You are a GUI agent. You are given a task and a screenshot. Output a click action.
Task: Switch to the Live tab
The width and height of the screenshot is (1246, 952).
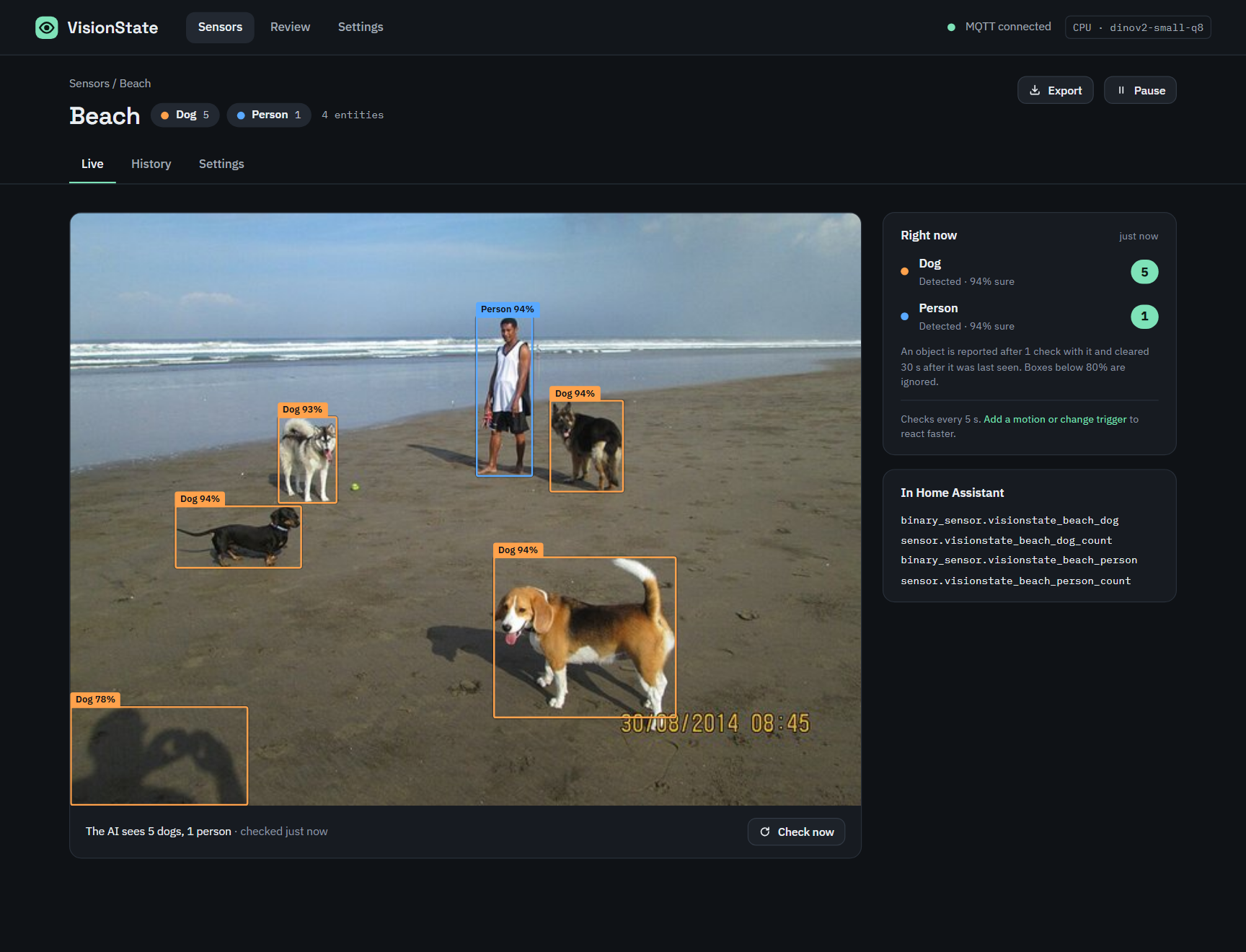tap(92, 164)
